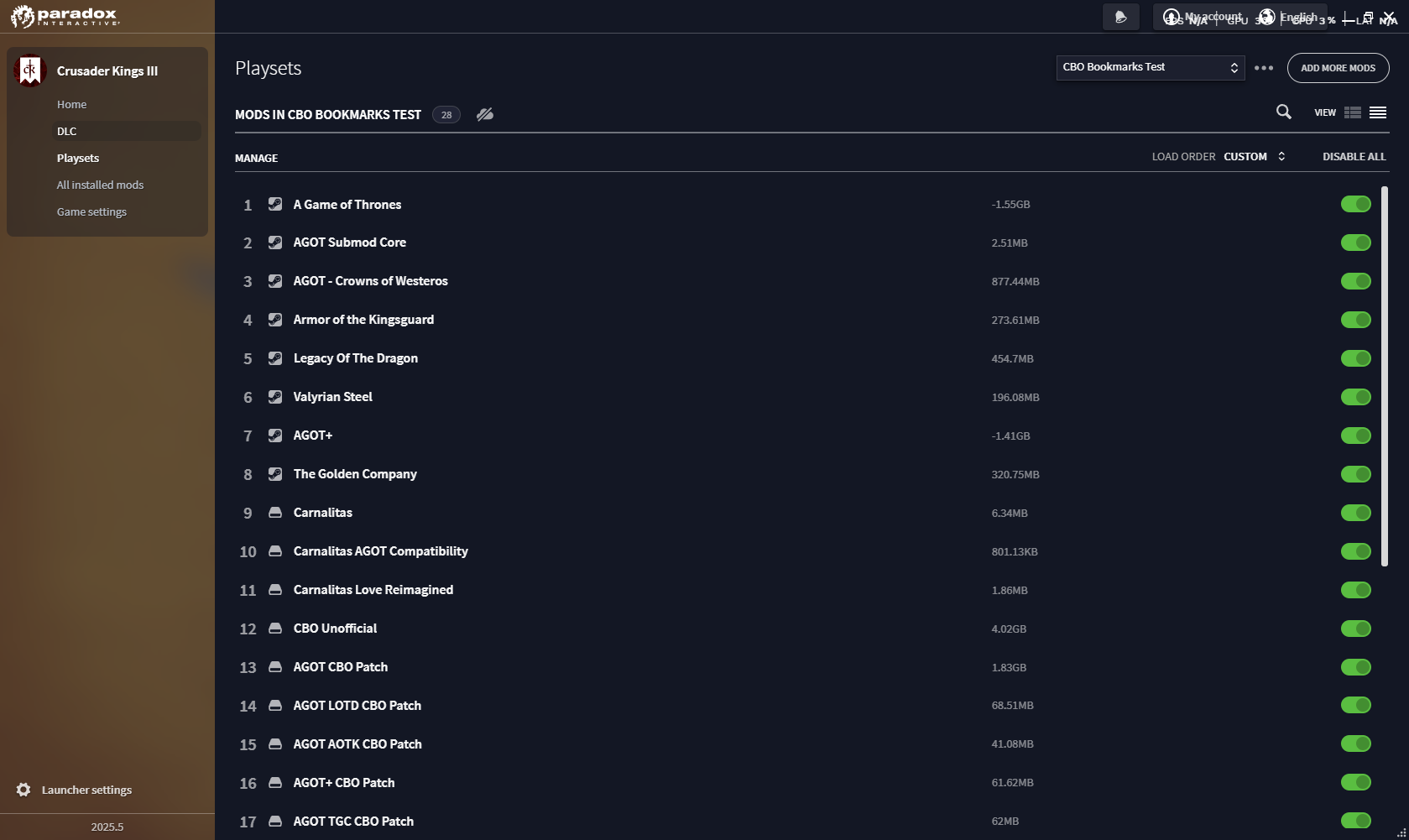Screen dimensions: 1409x840
Task: Click the 28 mod count badge
Action: coord(446,115)
